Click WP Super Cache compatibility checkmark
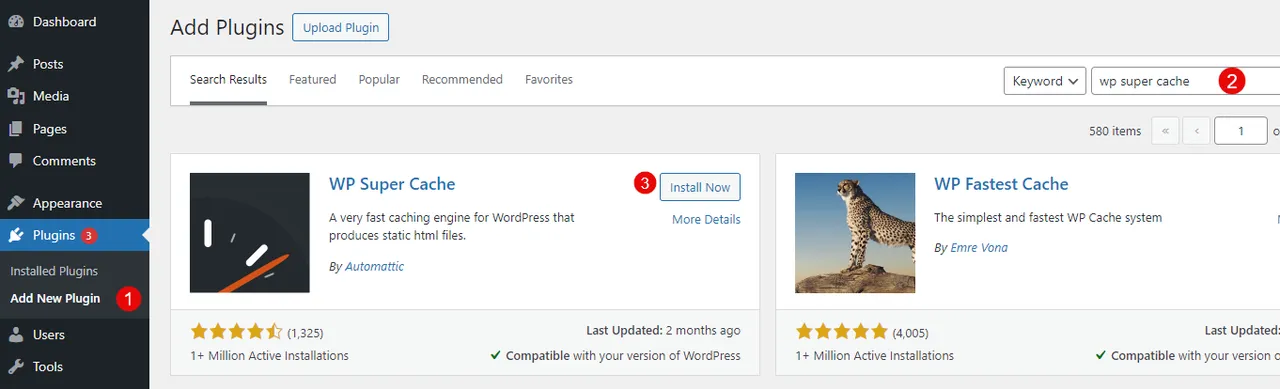The width and height of the screenshot is (1280, 389). tap(496, 355)
